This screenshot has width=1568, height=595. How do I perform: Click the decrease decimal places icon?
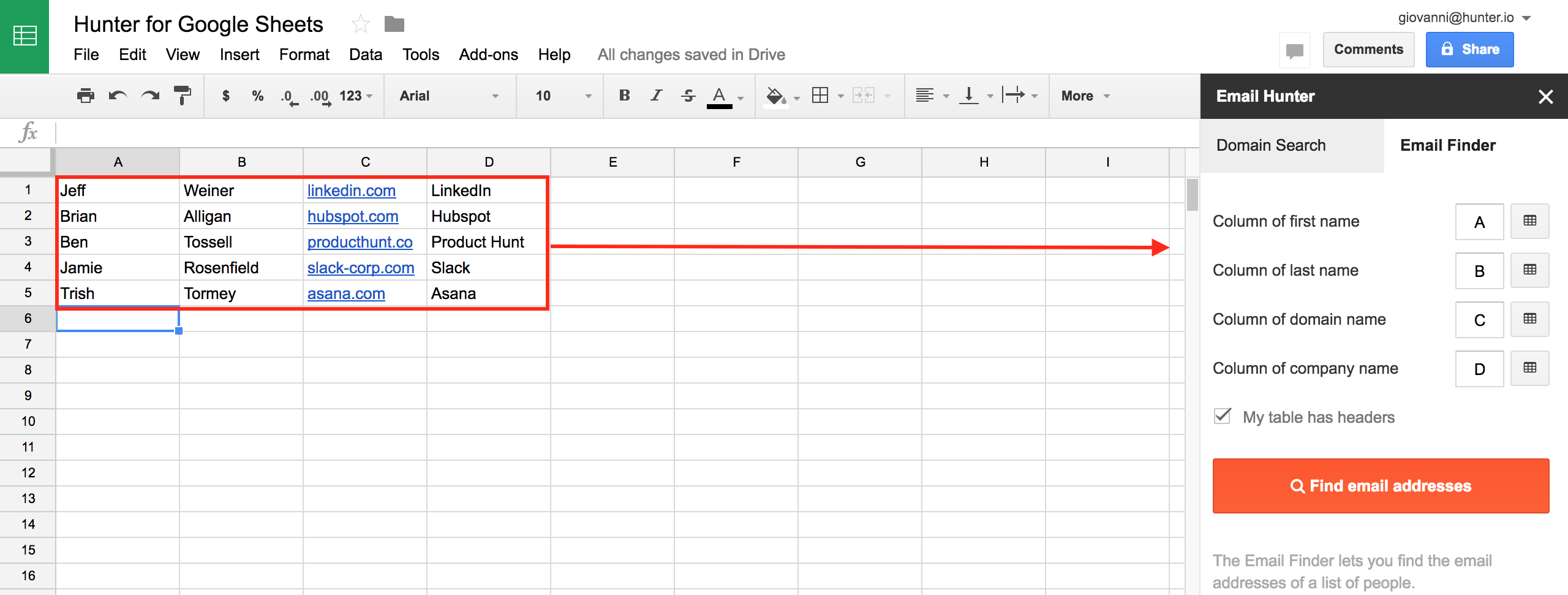point(290,97)
